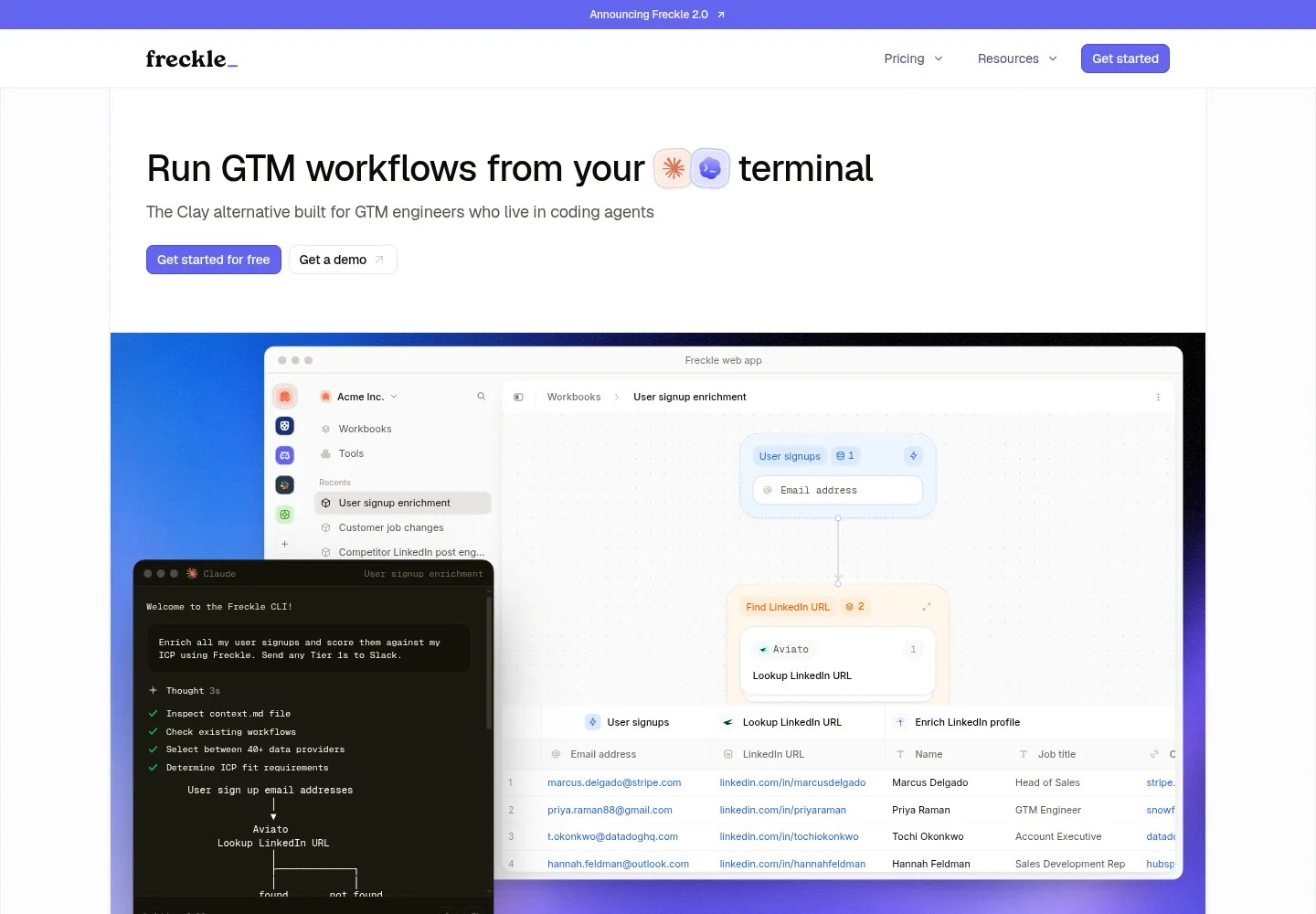Click the Get started header button
The height and width of the screenshot is (914, 1316).
(1125, 58)
